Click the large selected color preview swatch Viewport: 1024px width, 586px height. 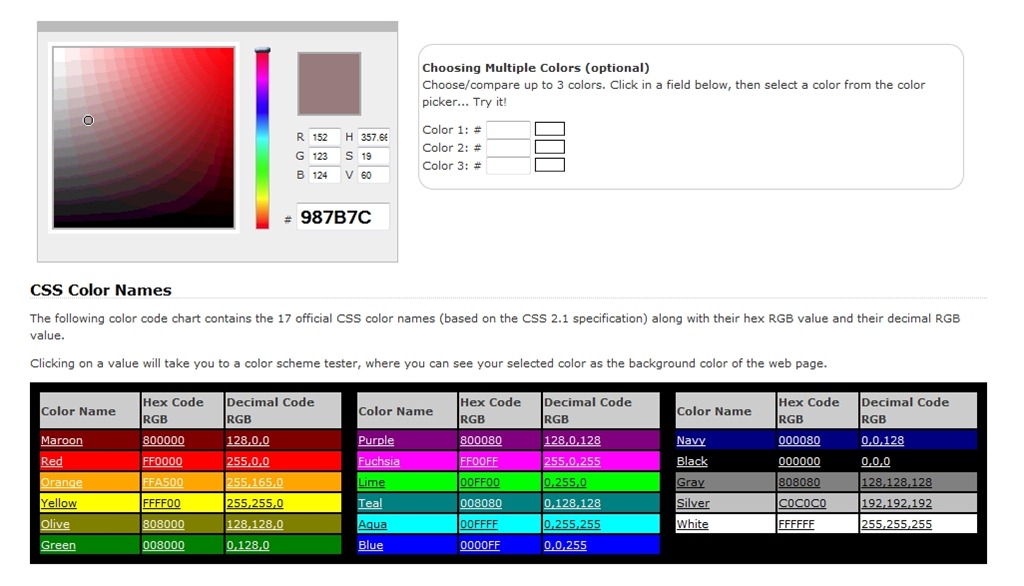coord(329,84)
